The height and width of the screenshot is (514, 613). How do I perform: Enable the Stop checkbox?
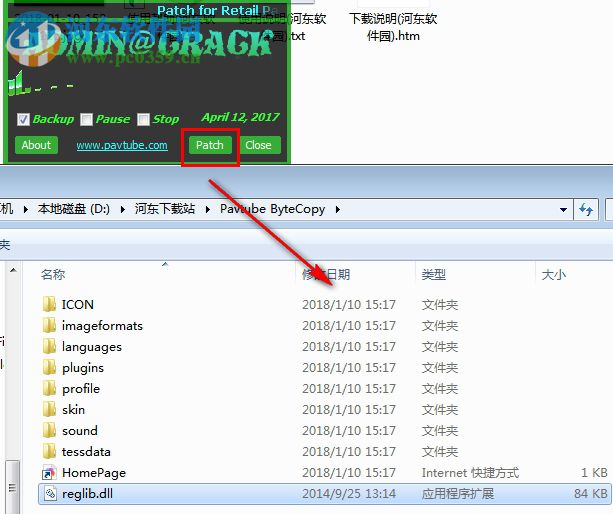[143, 119]
